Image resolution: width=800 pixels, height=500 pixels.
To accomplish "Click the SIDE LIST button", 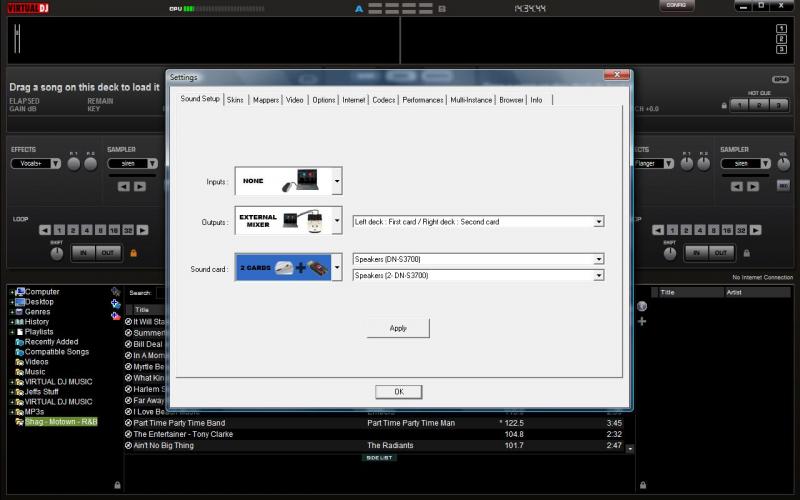I will point(380,458).
